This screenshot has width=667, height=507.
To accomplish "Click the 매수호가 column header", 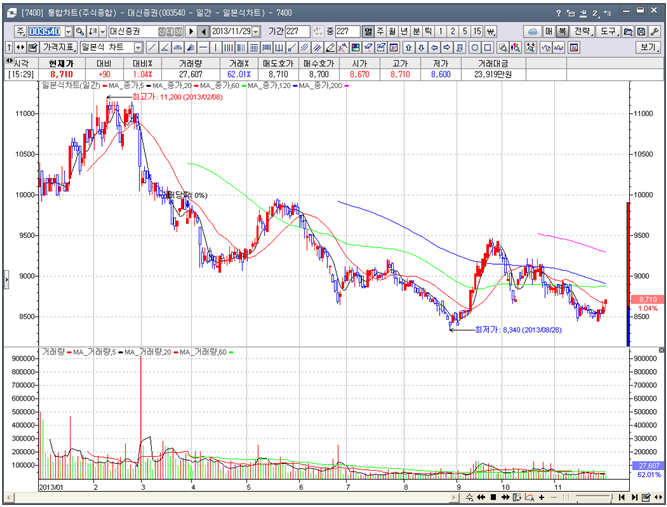I will coord(319,63).
